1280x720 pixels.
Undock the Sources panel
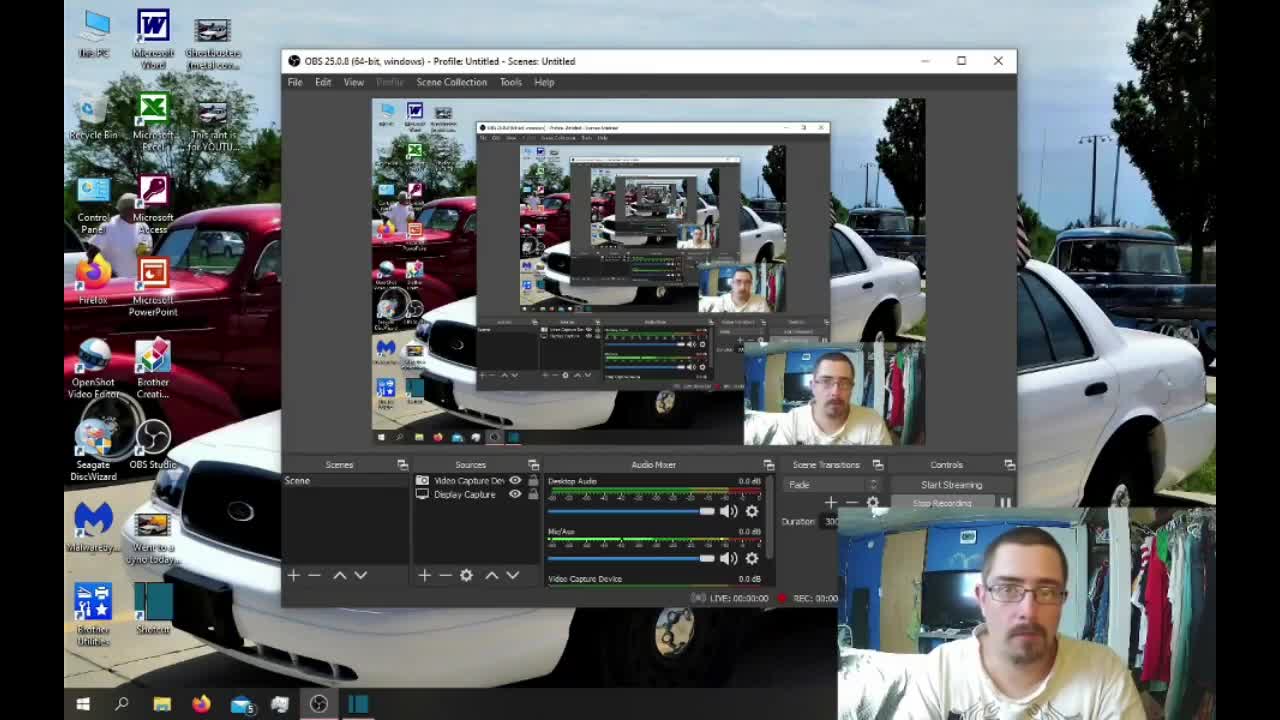(533, 465)
